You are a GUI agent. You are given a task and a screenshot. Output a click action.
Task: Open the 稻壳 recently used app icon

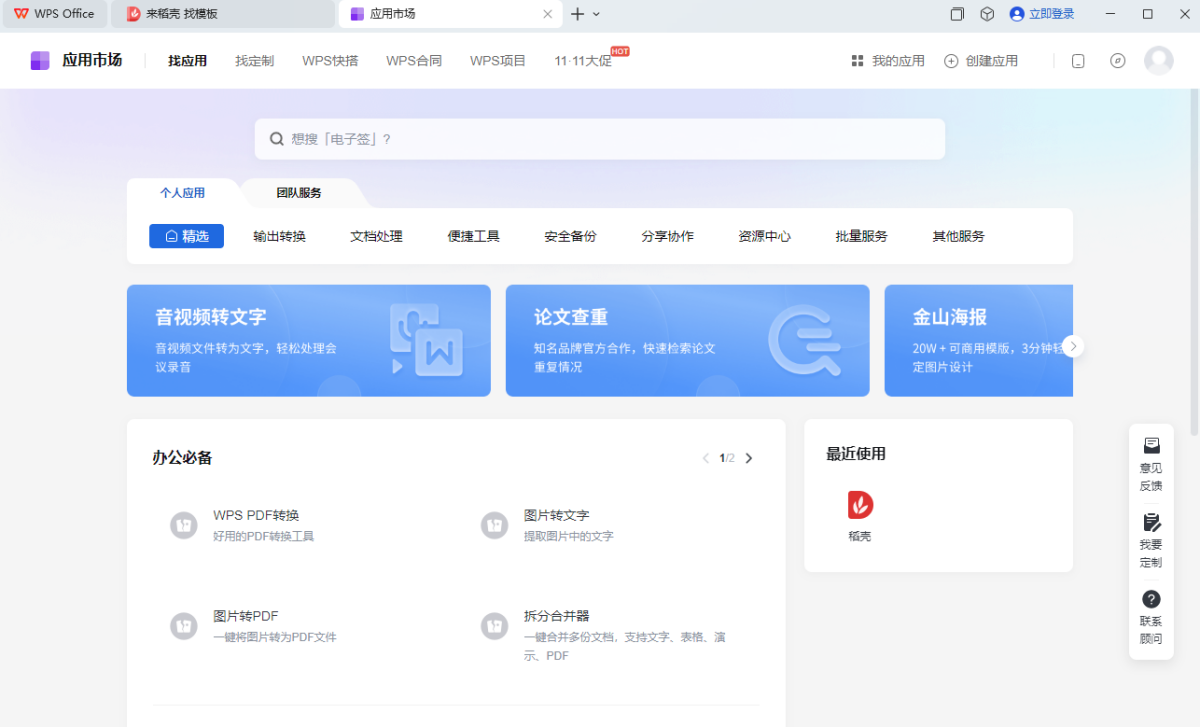pos(860,505)
